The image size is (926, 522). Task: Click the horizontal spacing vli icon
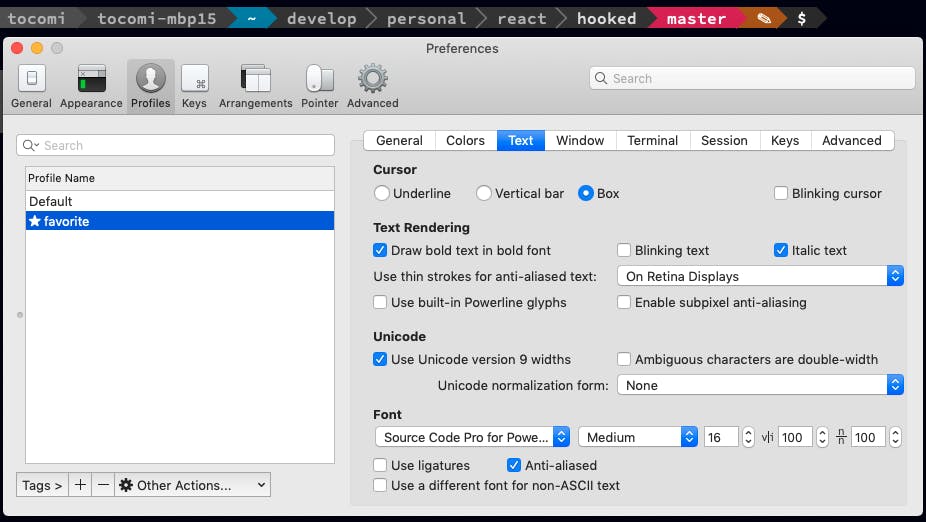[x=767, y=437]
